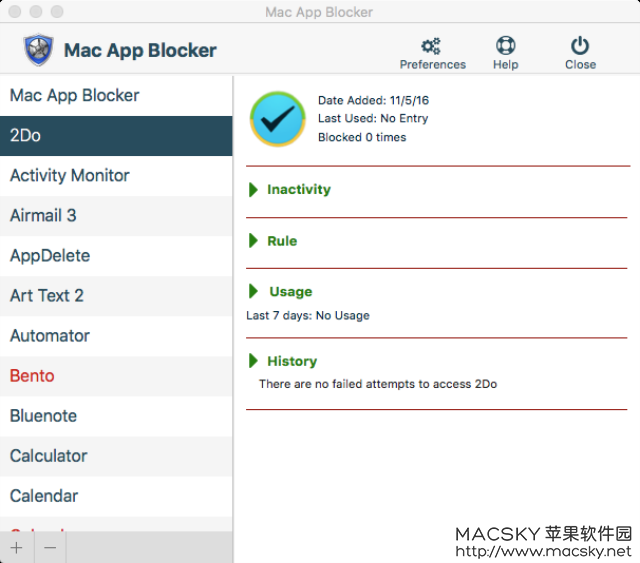The image size is (640, 563).
Task: Click the Inactivity heading
Action: (x=299, y=189)
